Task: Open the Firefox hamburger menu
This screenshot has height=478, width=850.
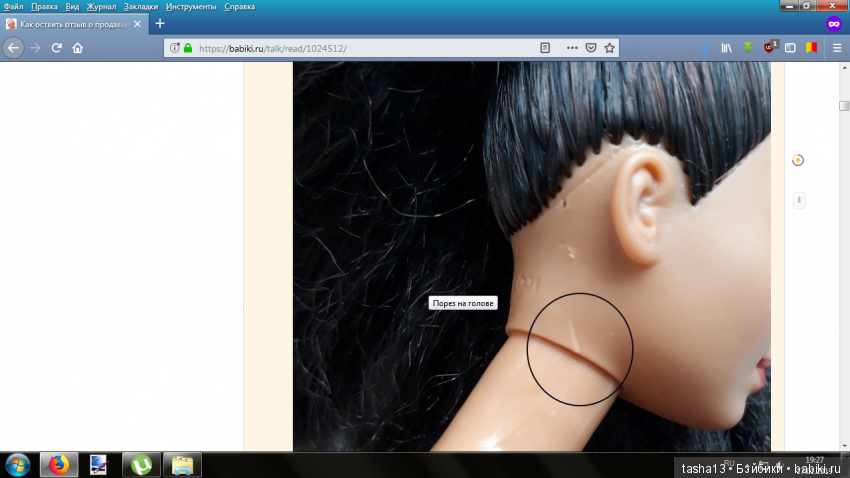Action: (837, 47)
